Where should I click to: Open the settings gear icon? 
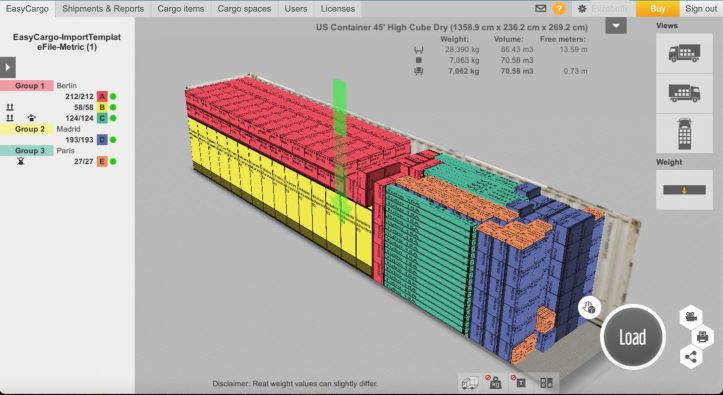click(x=582, y=9)
